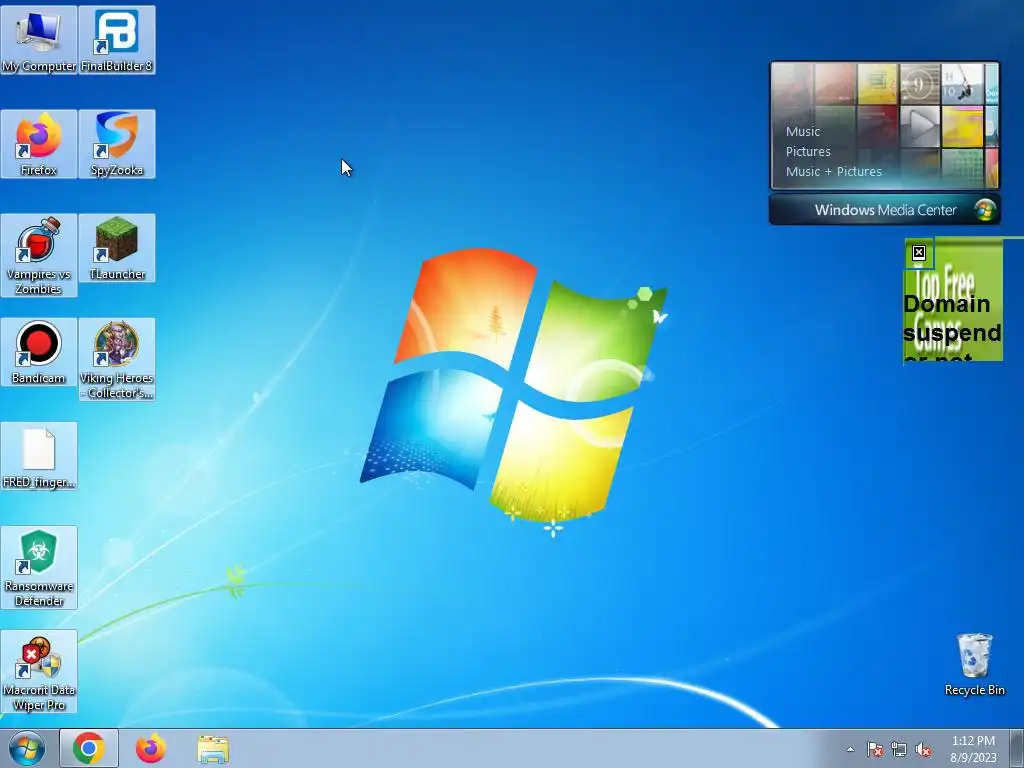Image resolution: width=1024 pixels, height=768 pixels.
Task: Click the Bandicam shortcut icon
Action: (39, 352)
